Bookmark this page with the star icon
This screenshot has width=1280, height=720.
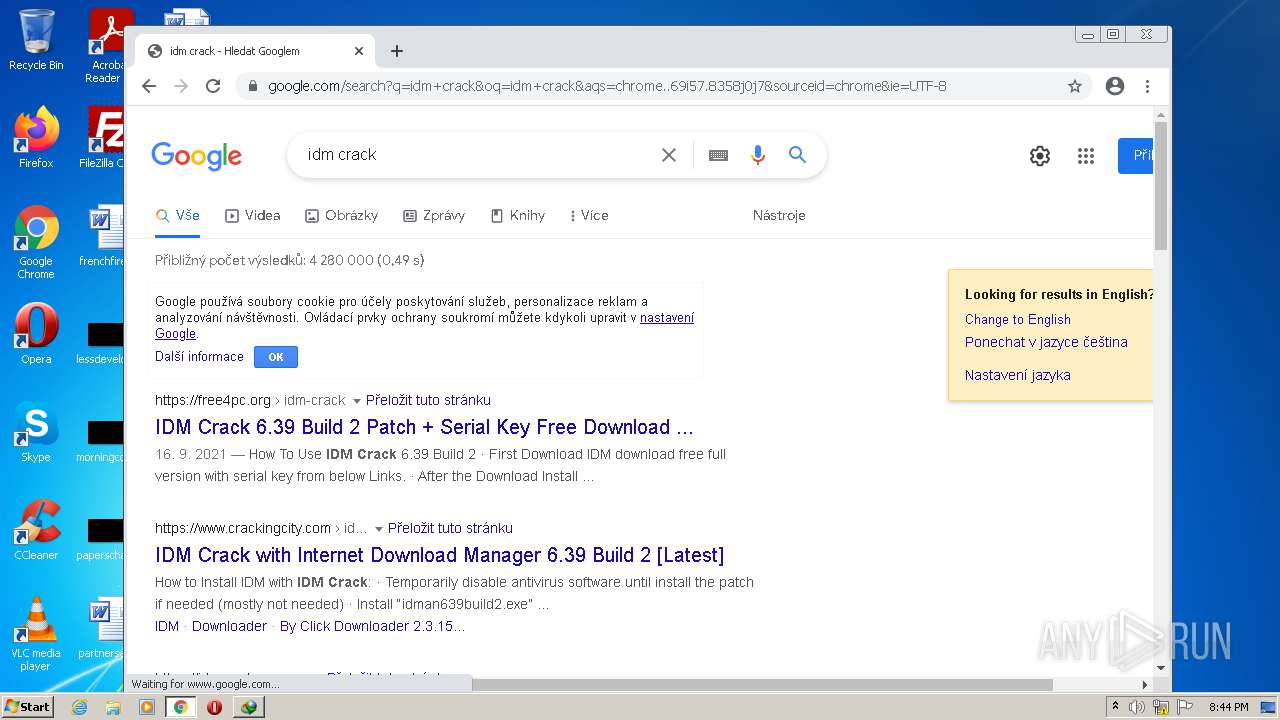pyautogui.click(x=1075, y=86)
